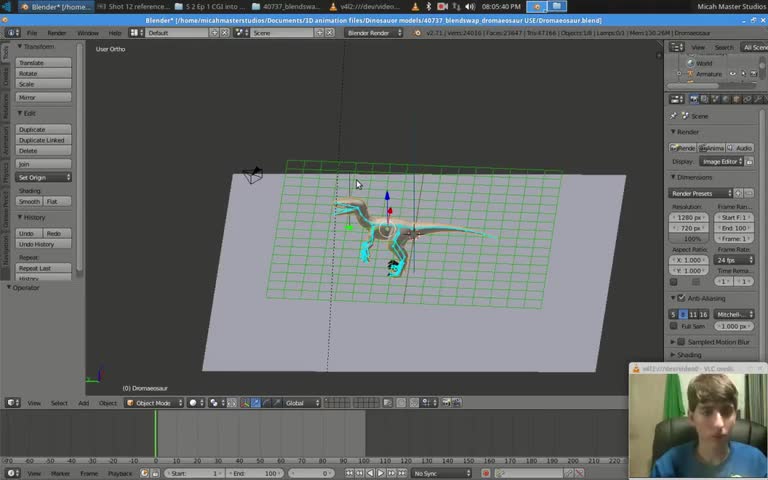Screen dimensions: 768x480
Task: Open the pivot point selector icon
Action: (x=217, y=403)
